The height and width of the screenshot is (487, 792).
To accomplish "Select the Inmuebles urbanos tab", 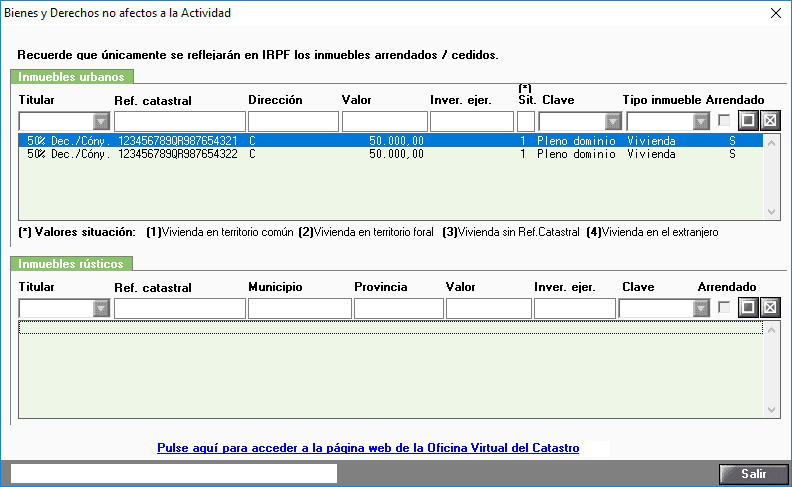I will (71, 76).
